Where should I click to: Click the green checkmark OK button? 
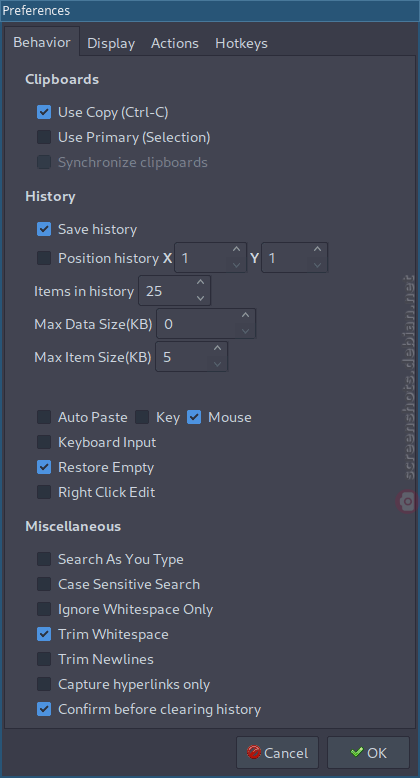pyautogui.click(x=368, y=753)
